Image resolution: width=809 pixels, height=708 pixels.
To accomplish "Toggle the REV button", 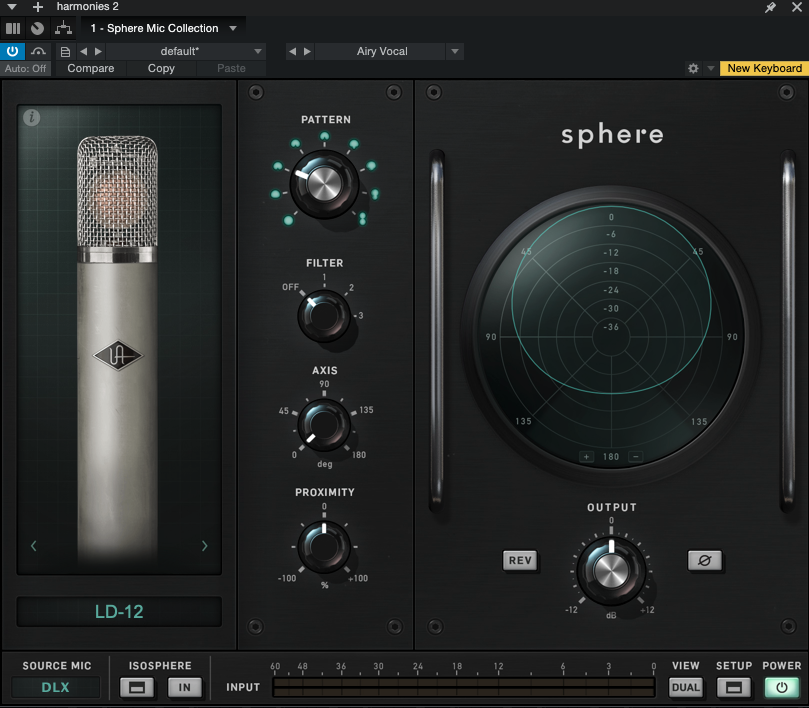I will (520, 560).
